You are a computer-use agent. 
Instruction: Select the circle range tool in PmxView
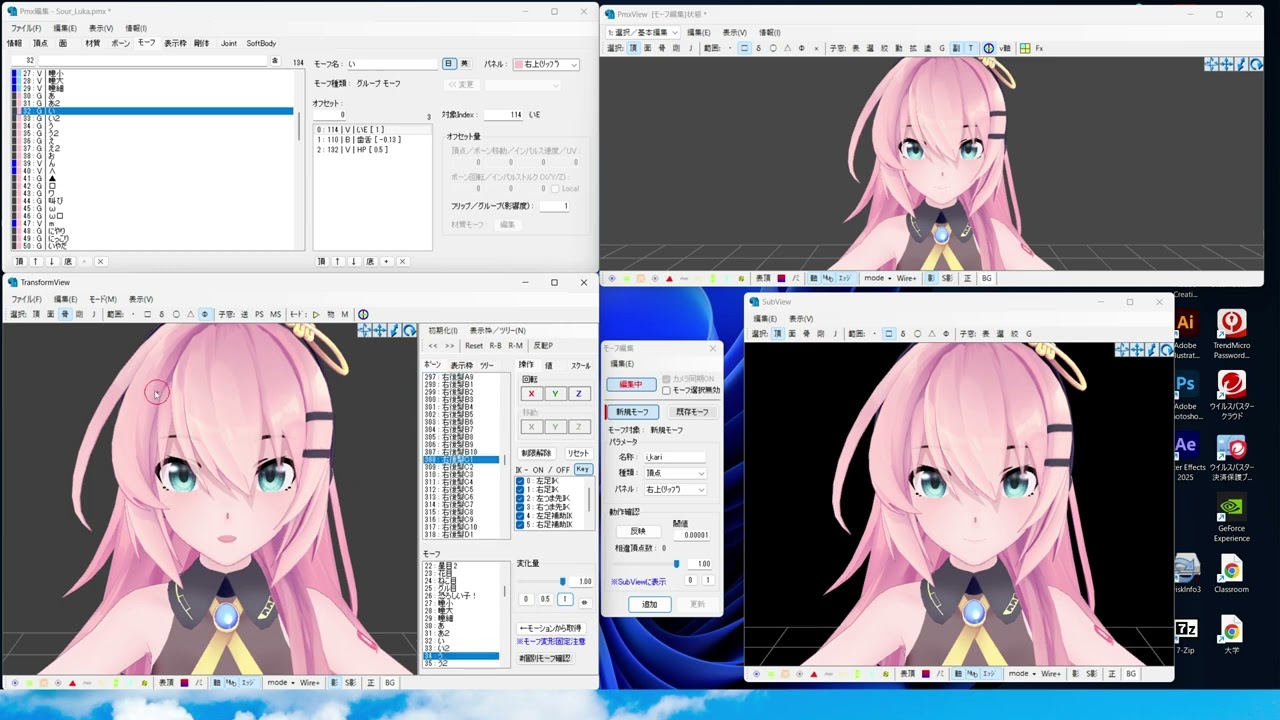click(773, 48)
